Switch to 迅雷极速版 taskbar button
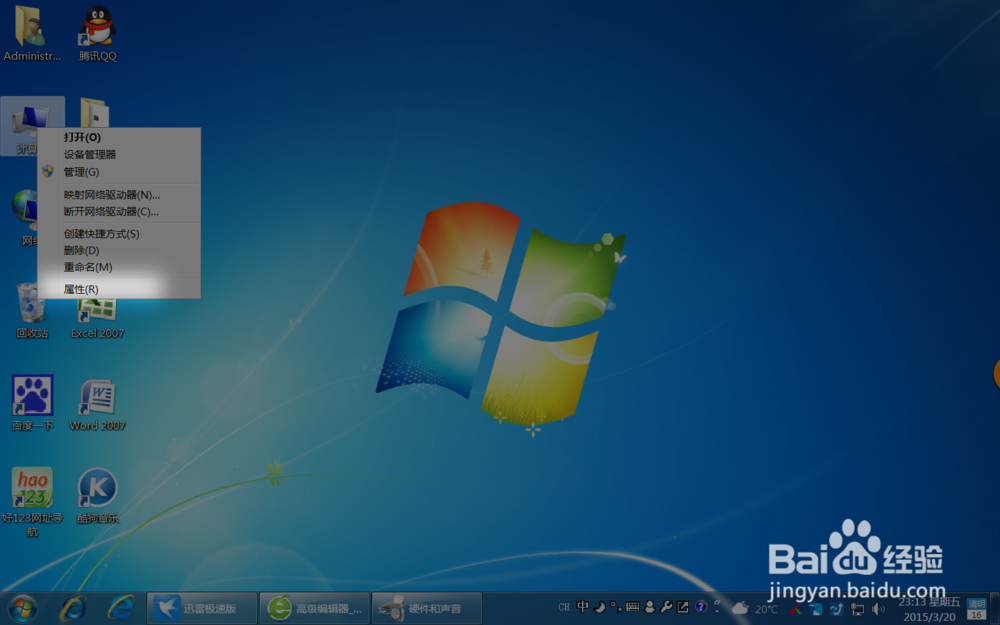This screenshot has height=625, width=1000. [202, 608]
